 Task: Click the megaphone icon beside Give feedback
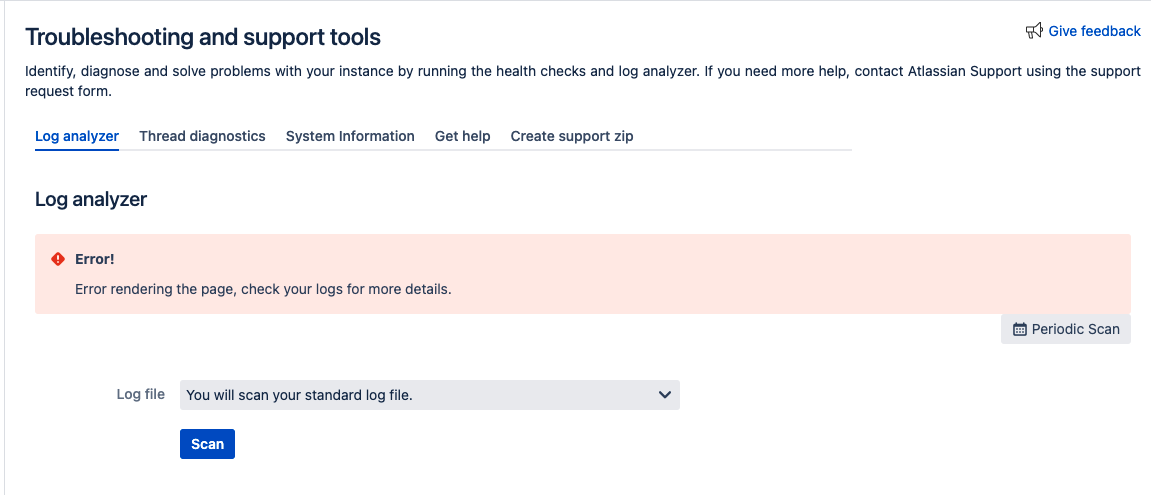click(x=1035, y=31)
